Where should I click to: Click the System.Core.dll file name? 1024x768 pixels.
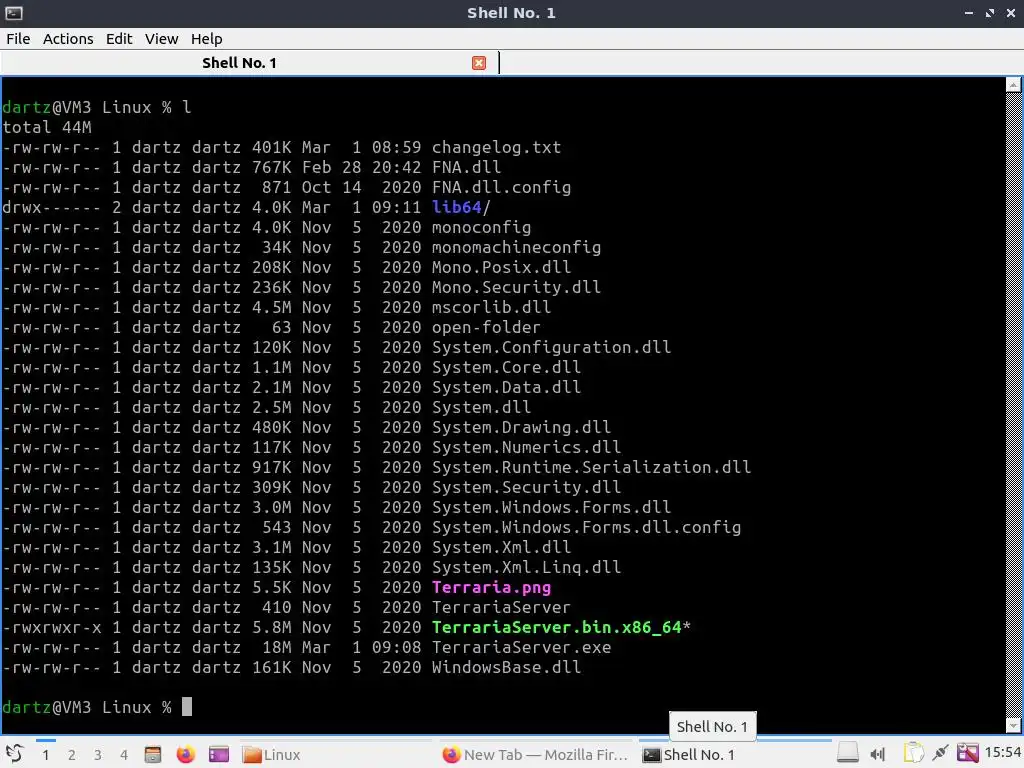click(x=506, y=368)
